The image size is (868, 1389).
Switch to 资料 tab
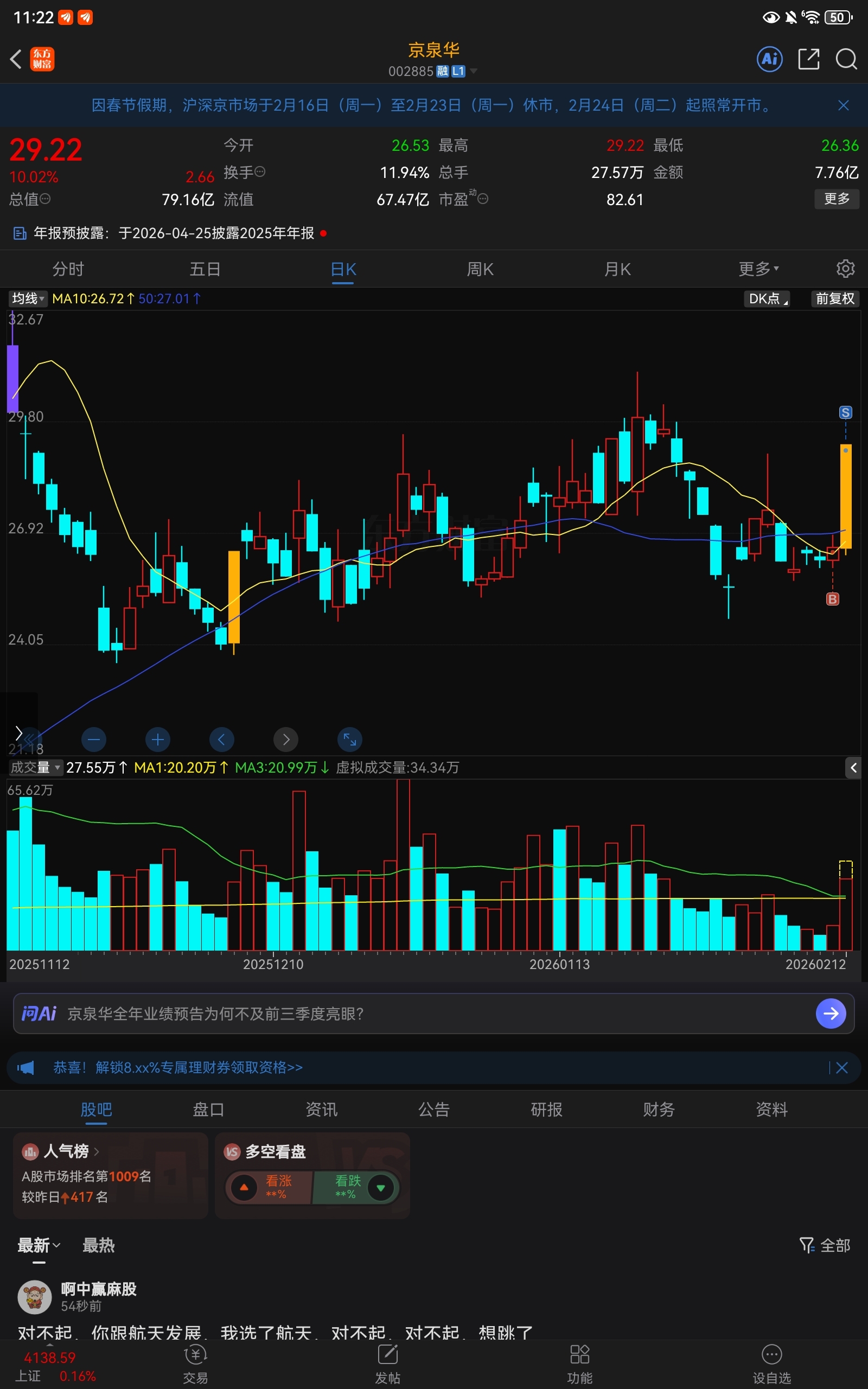coord(771,1110)
